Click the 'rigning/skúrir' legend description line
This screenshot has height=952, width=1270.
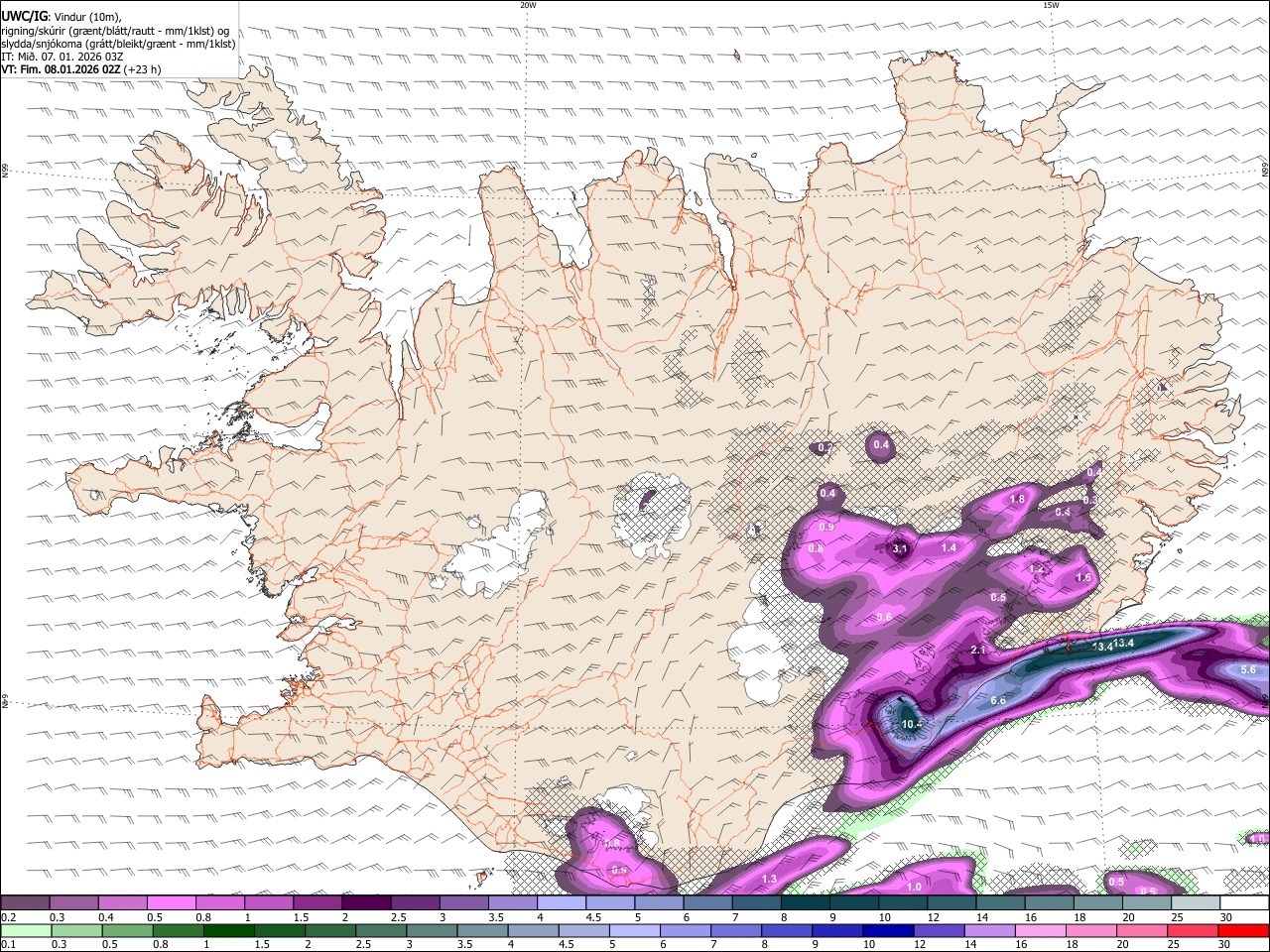coord(115,30)
